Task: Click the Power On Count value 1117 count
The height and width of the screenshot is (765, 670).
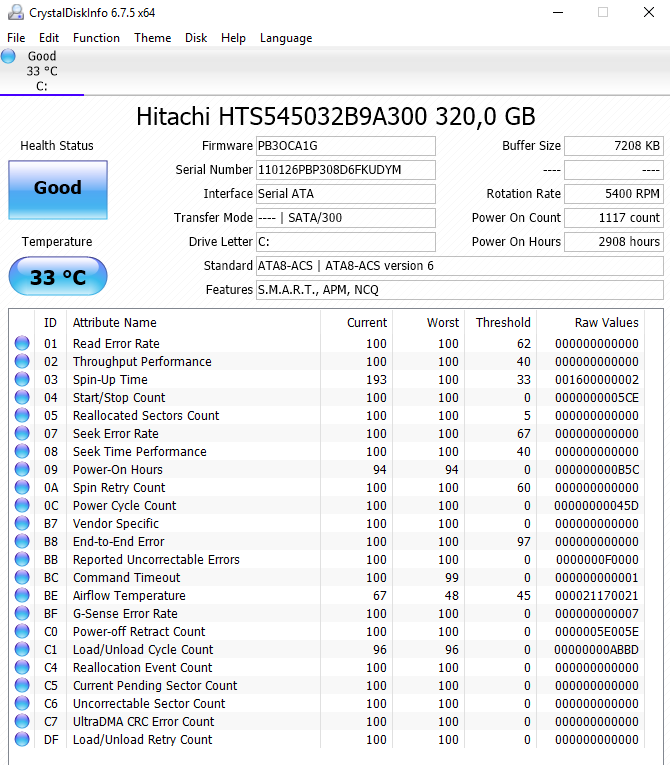Action: pos(614,218)
